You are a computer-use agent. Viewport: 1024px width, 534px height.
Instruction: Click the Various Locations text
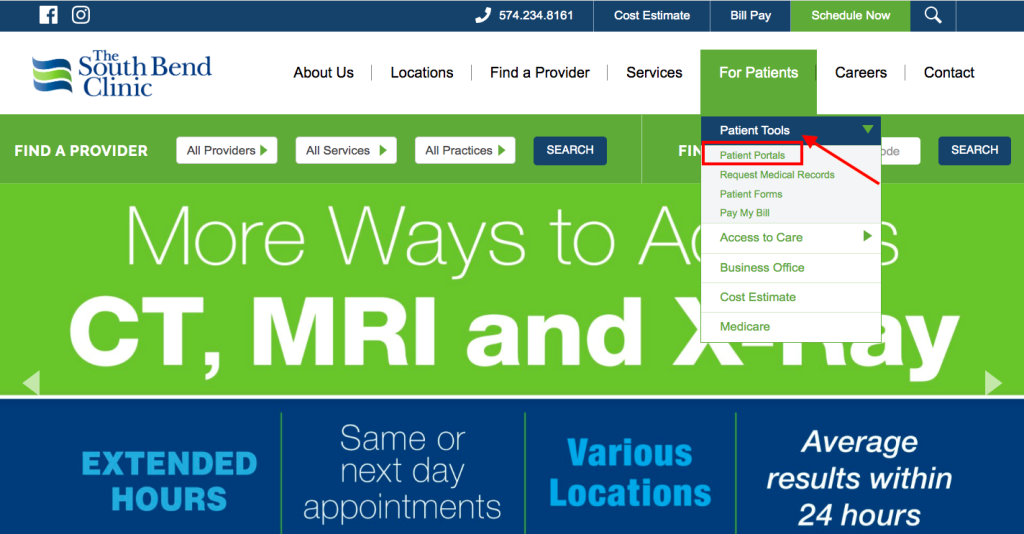(630, 473)
